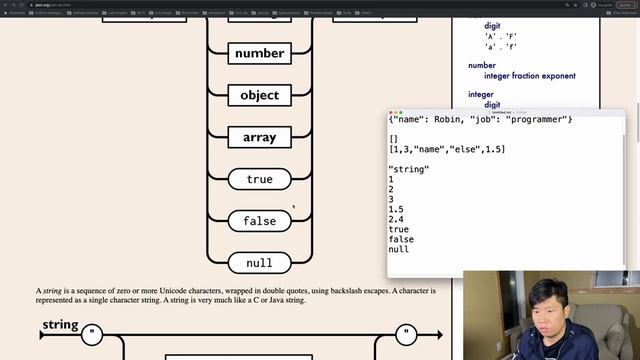Click the browser forward arrow
The height and width of the screenshot is (360, 640).
pyautogui.click(x=13, y=5)
